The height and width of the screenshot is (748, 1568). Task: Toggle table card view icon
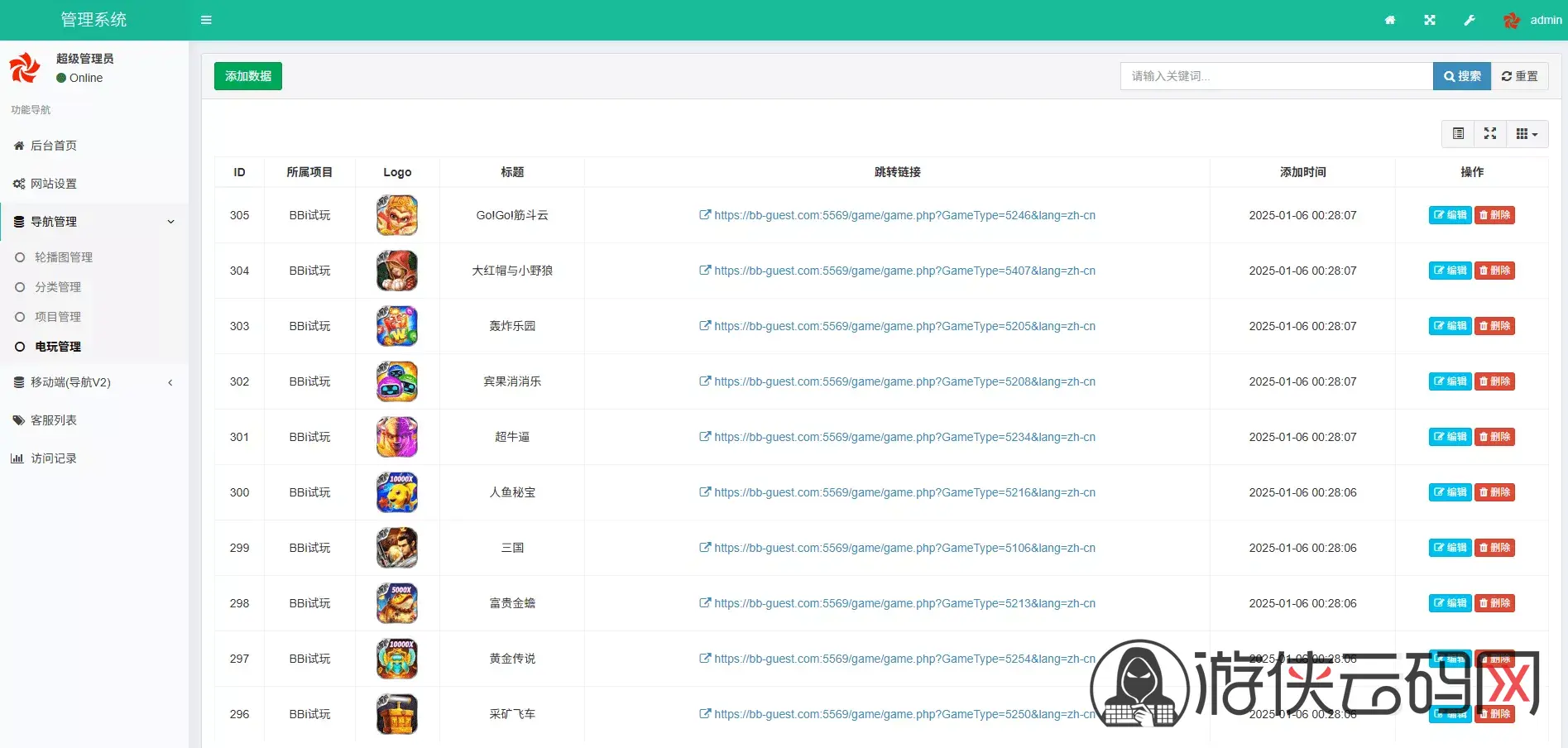[x=1458, y=134]
